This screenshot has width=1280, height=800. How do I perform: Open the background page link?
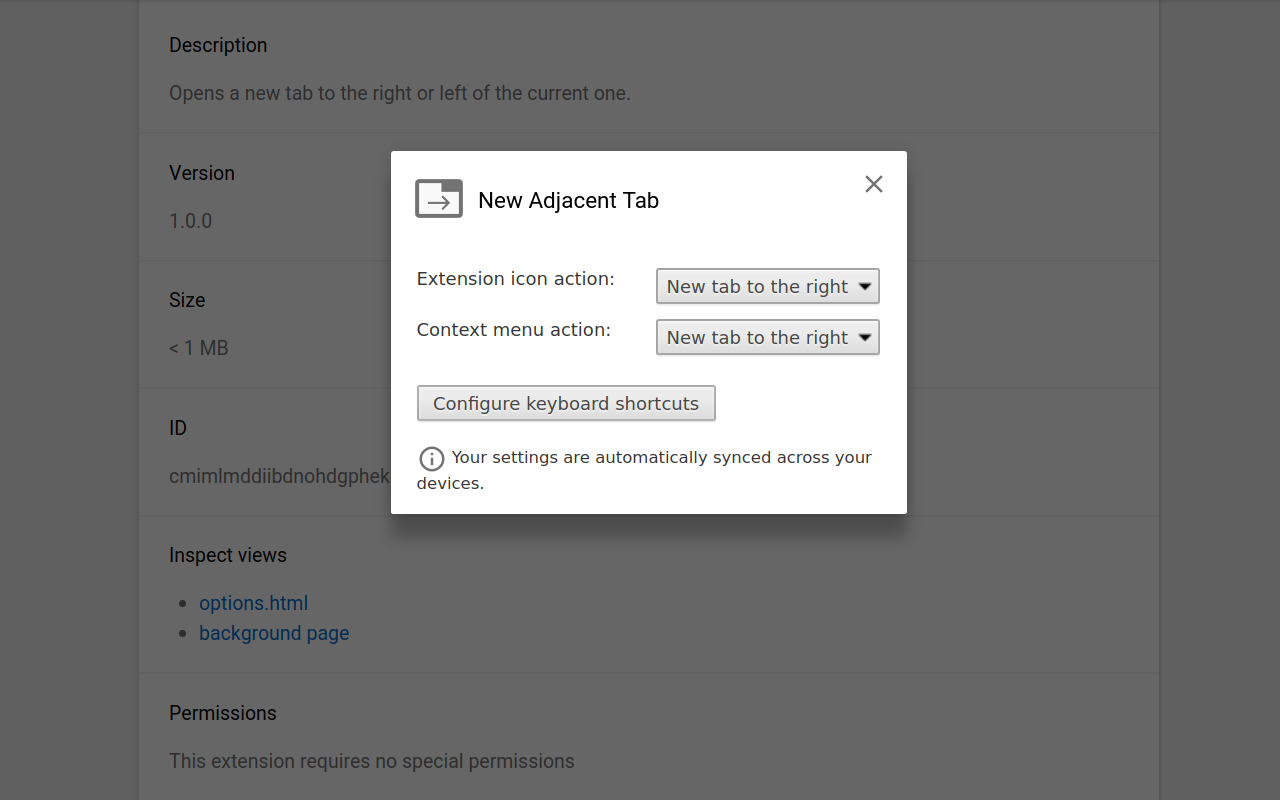click(274, 633)
